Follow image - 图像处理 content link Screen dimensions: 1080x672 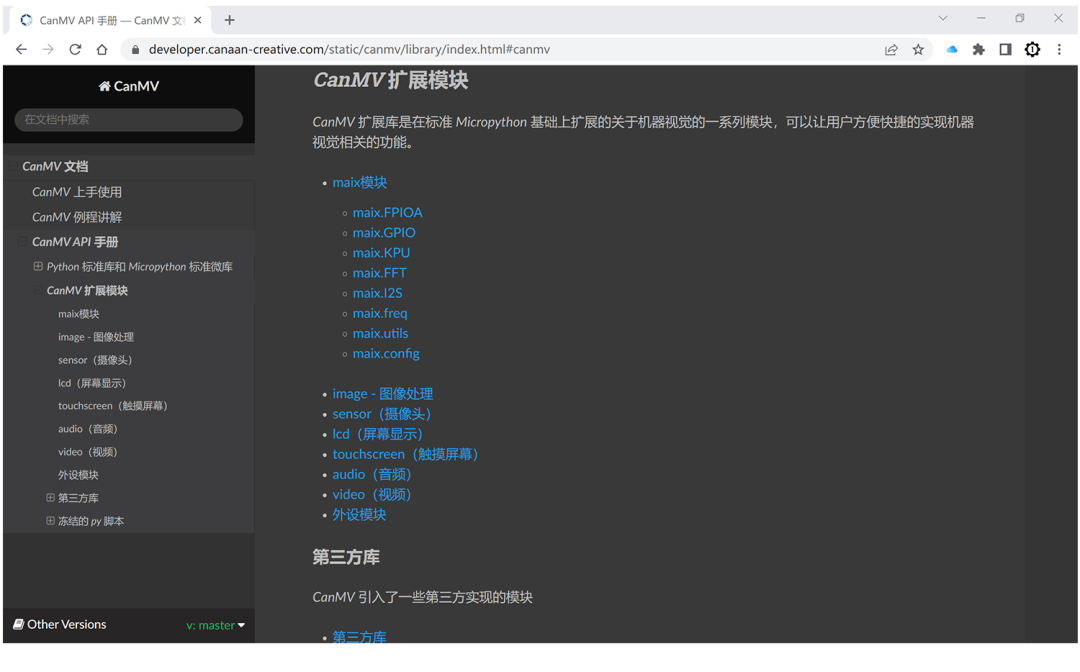click(383, 394)
